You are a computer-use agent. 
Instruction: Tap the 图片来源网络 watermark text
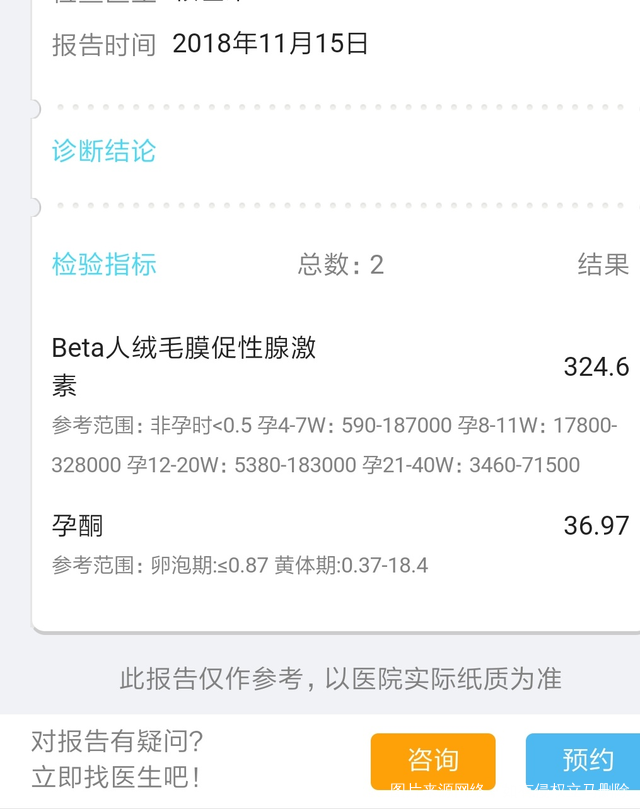tap(437, 791)
